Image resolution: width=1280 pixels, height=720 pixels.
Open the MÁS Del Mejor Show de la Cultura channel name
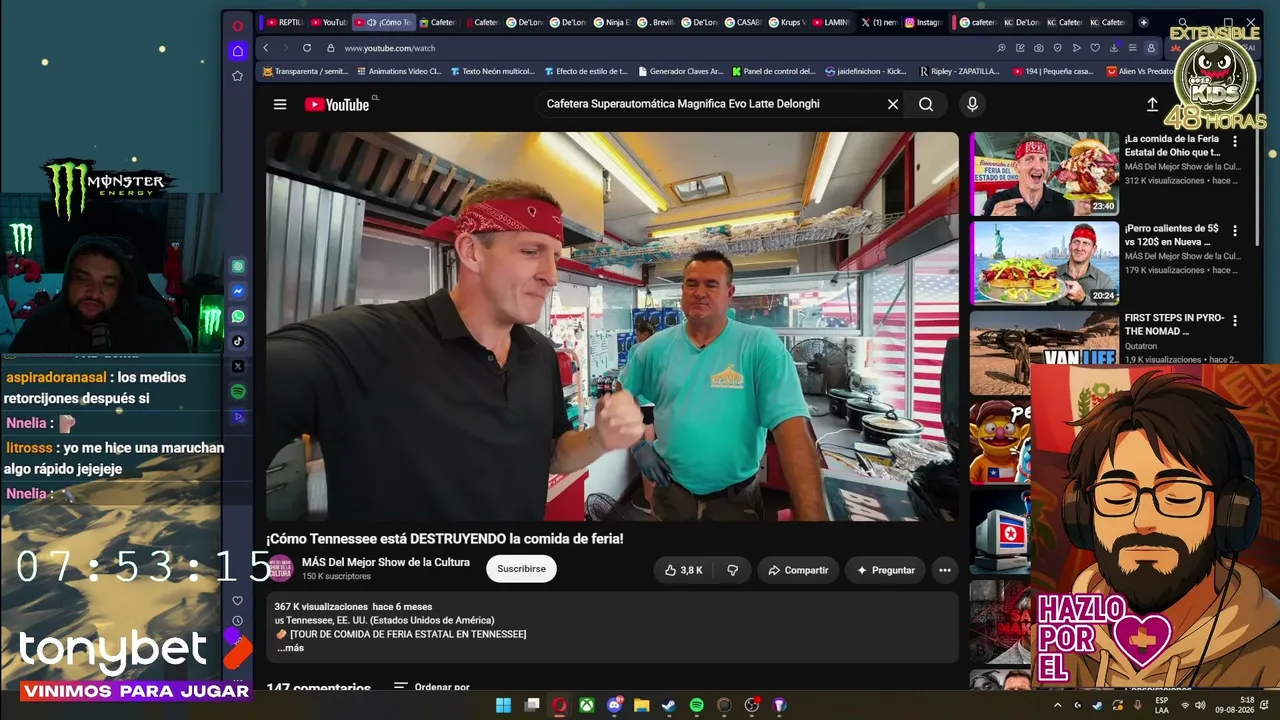pyautogui.click(x=386, y=562)
